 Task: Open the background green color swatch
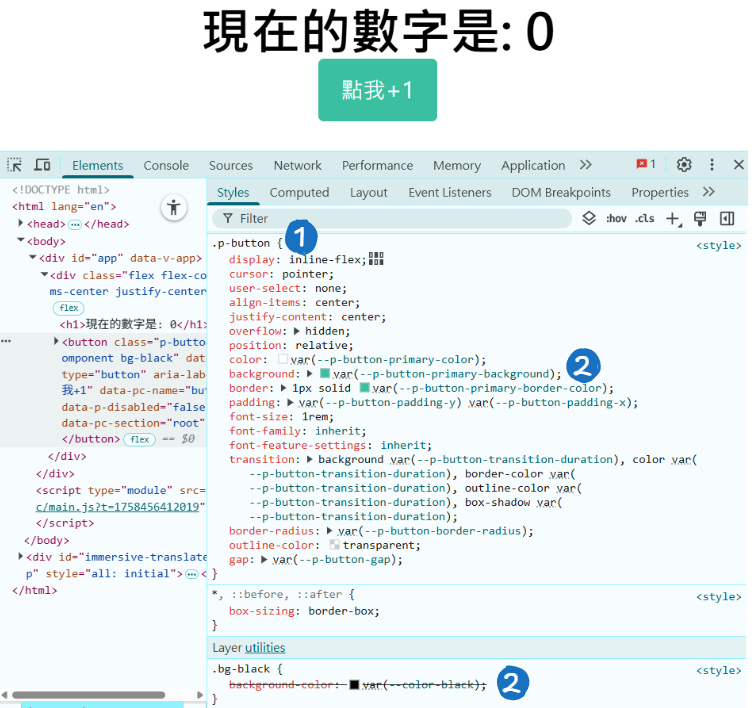click(325, 373)
